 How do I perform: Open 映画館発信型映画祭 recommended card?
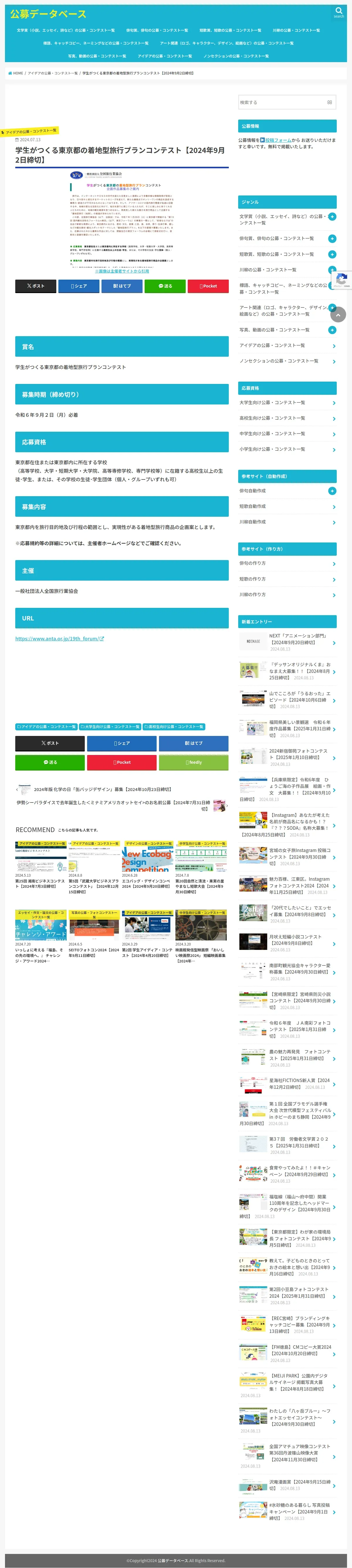tap(201, 937)
